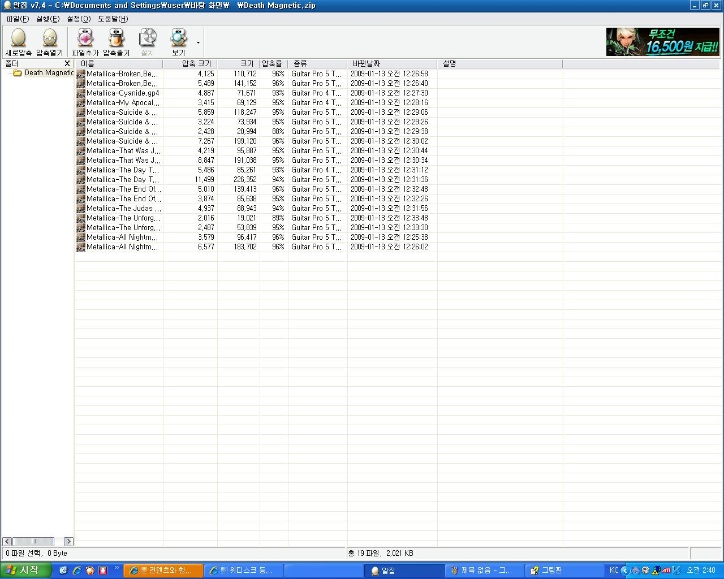This screenshot has width=724, height=579.
Task: Switch to the 그림판 taskbar button
Action: click(x=563, y=571)
